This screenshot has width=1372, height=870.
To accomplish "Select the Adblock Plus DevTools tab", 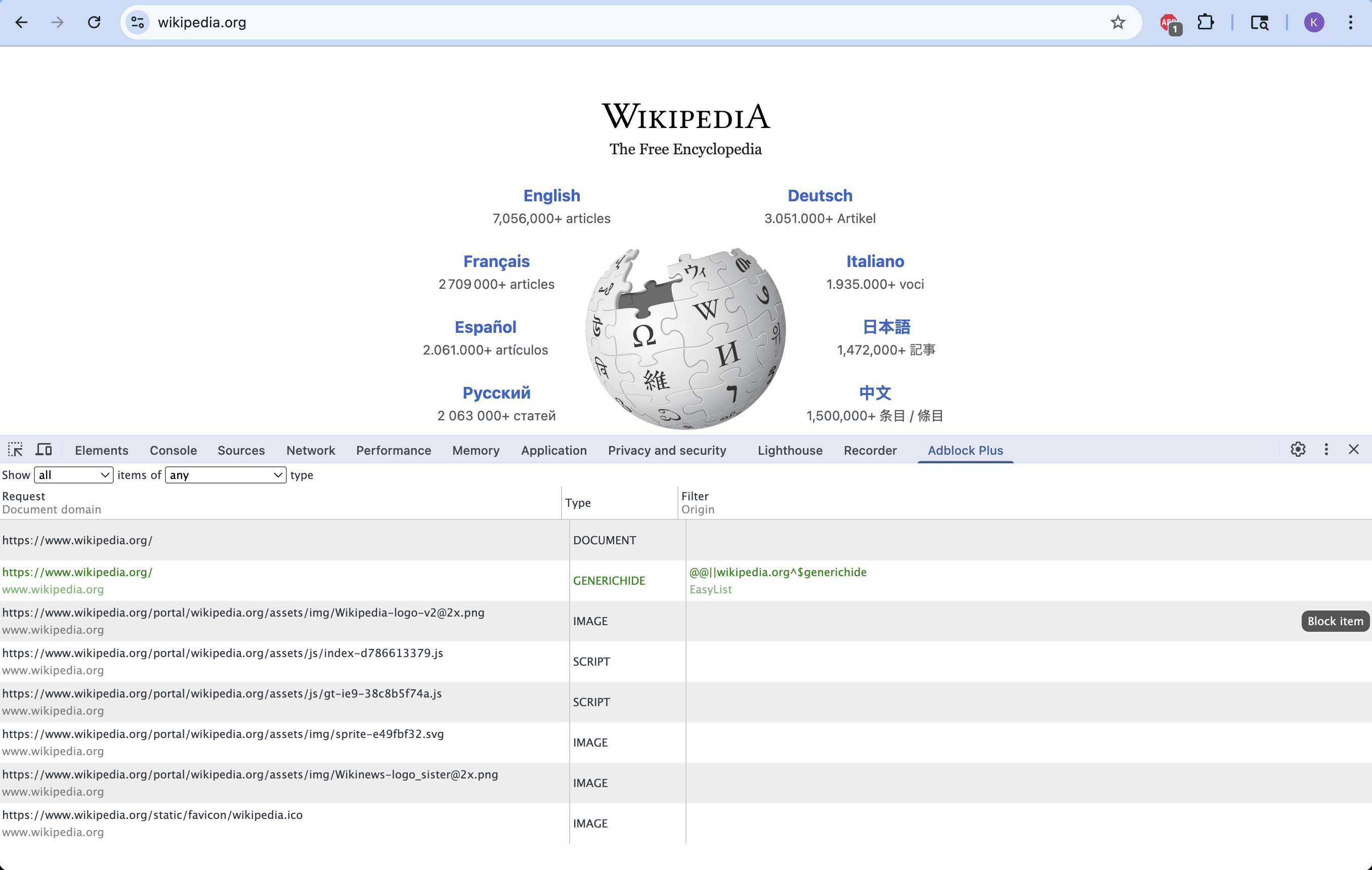I will click(965, 450).
